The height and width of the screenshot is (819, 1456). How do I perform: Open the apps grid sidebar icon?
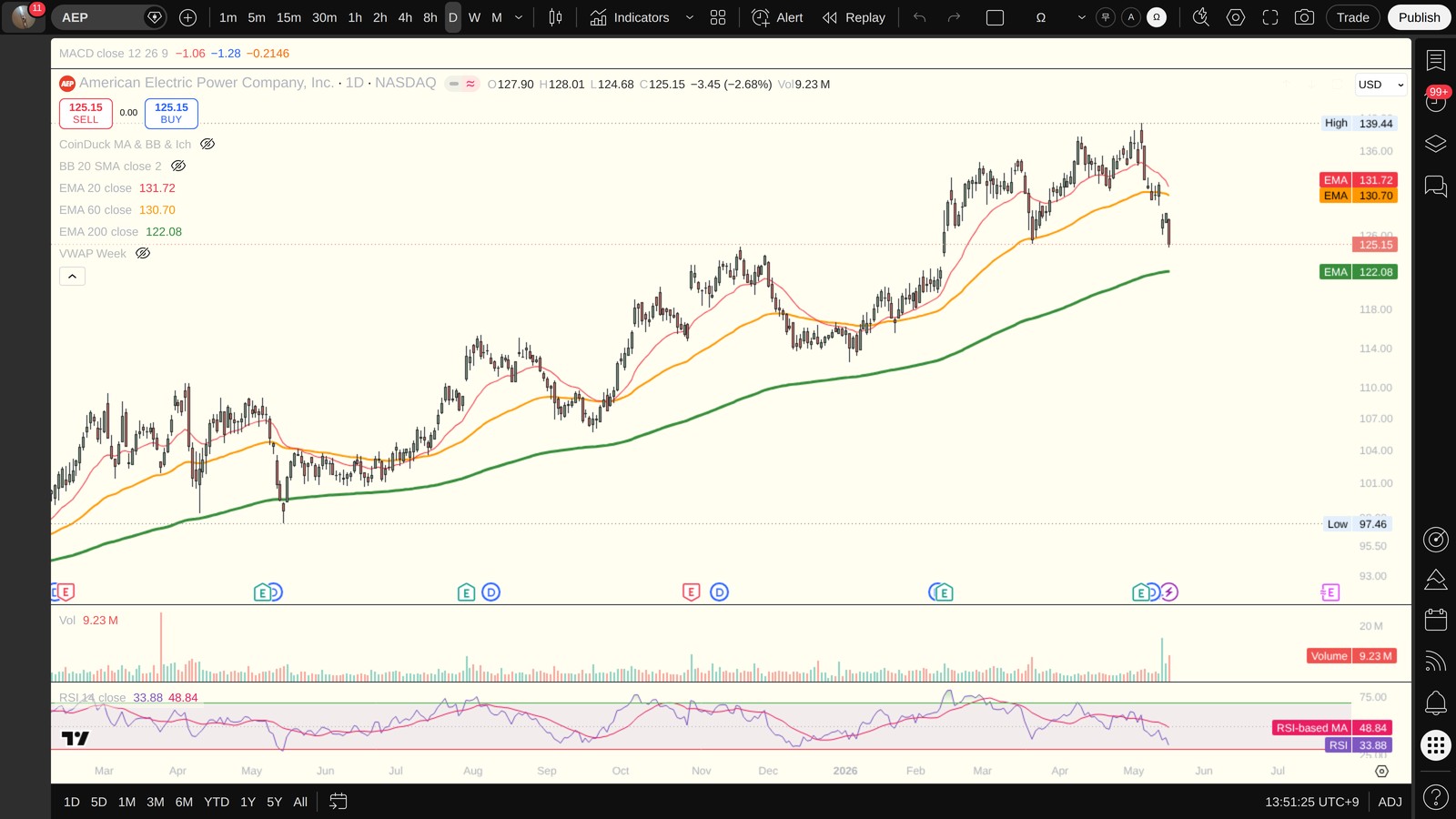tap(1436, 745)
